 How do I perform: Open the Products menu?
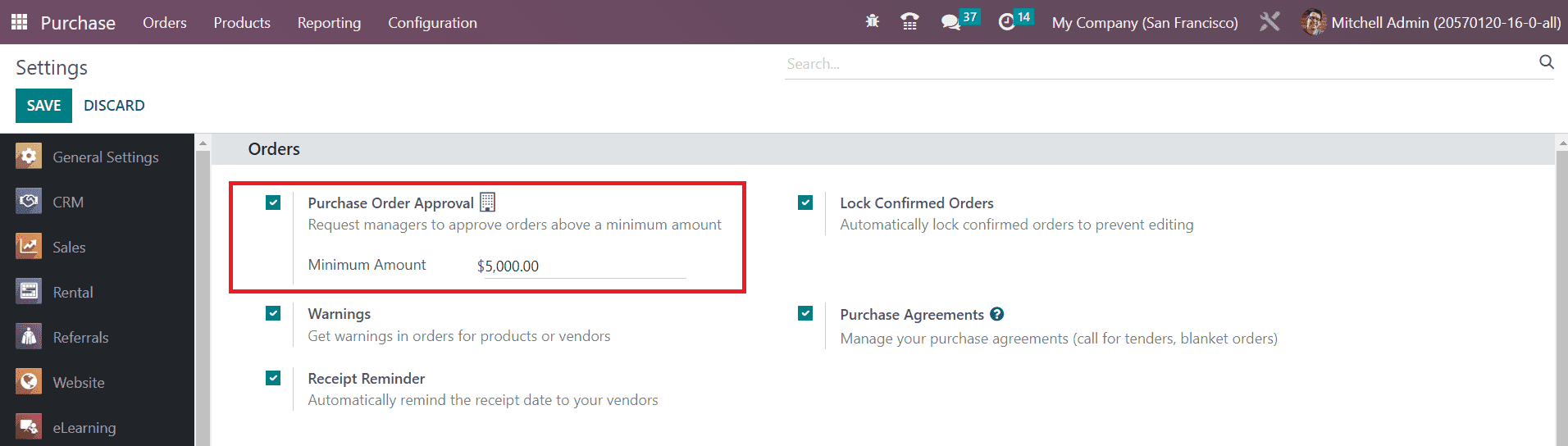242,23
